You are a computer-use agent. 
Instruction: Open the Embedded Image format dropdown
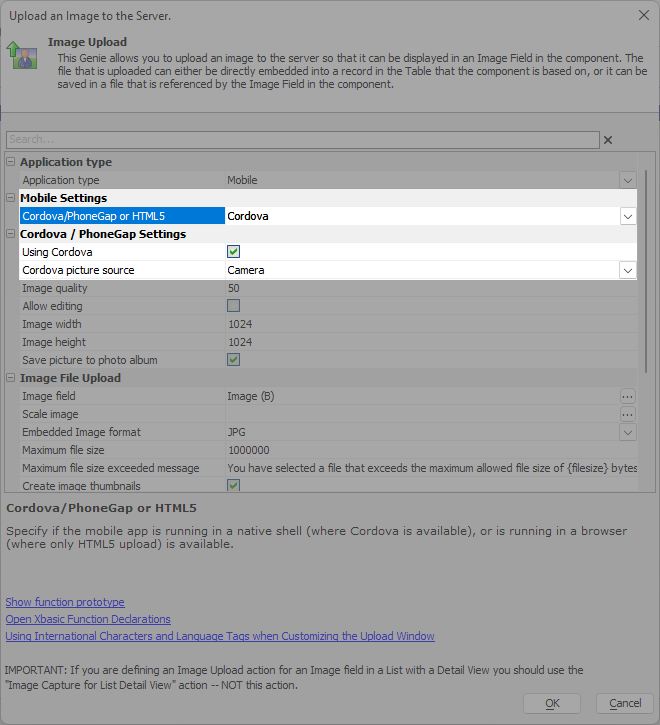pyautogui.click(x=628, y=432)
